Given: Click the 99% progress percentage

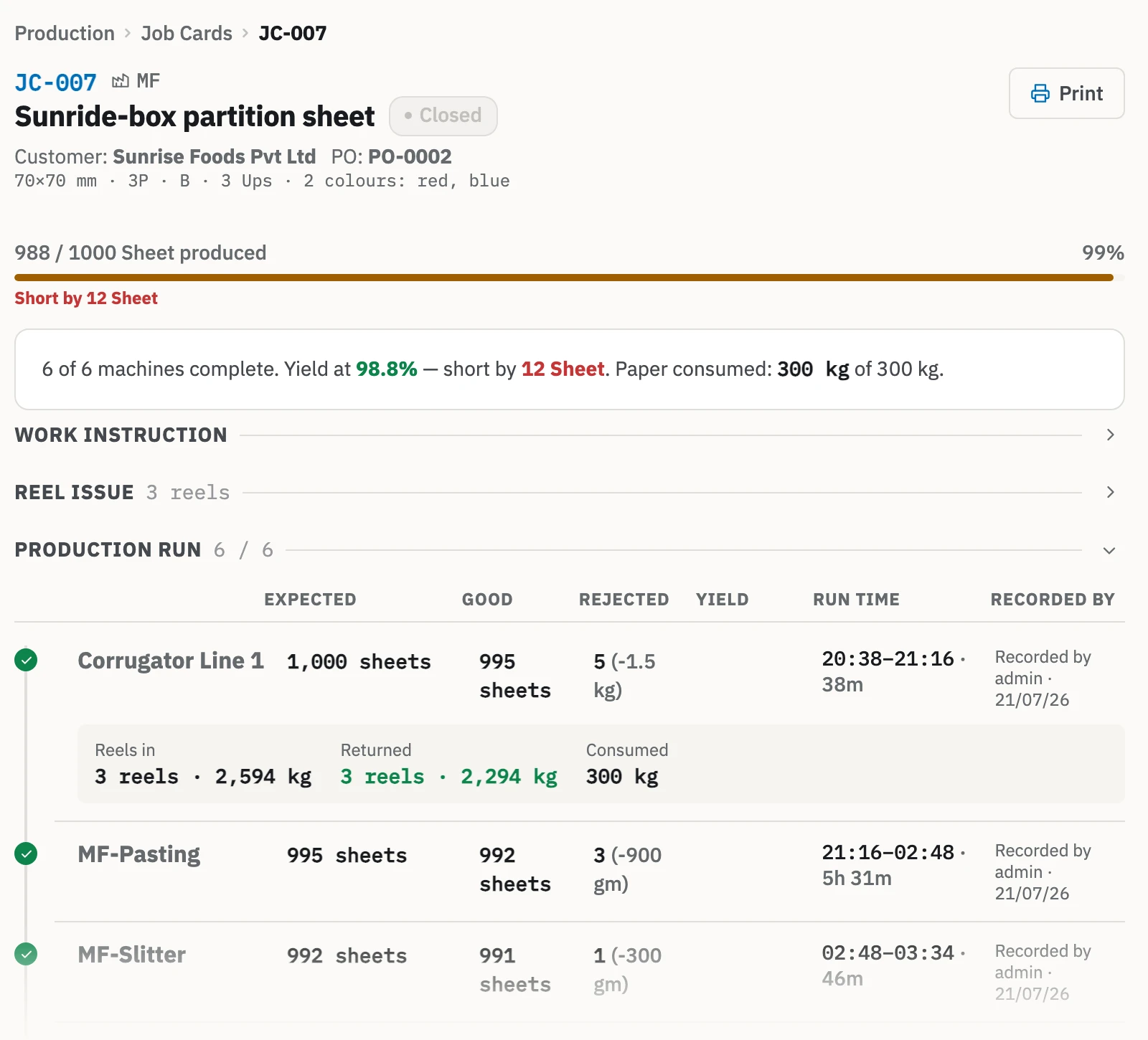Looking at the screenshot, I should pyautogui.click(x=1103, y=252).
